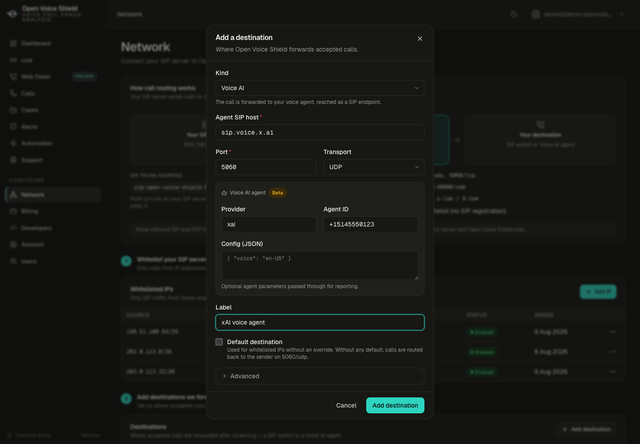
Task: Open Calls in the sidebar
Action: [x=53, y=93]
